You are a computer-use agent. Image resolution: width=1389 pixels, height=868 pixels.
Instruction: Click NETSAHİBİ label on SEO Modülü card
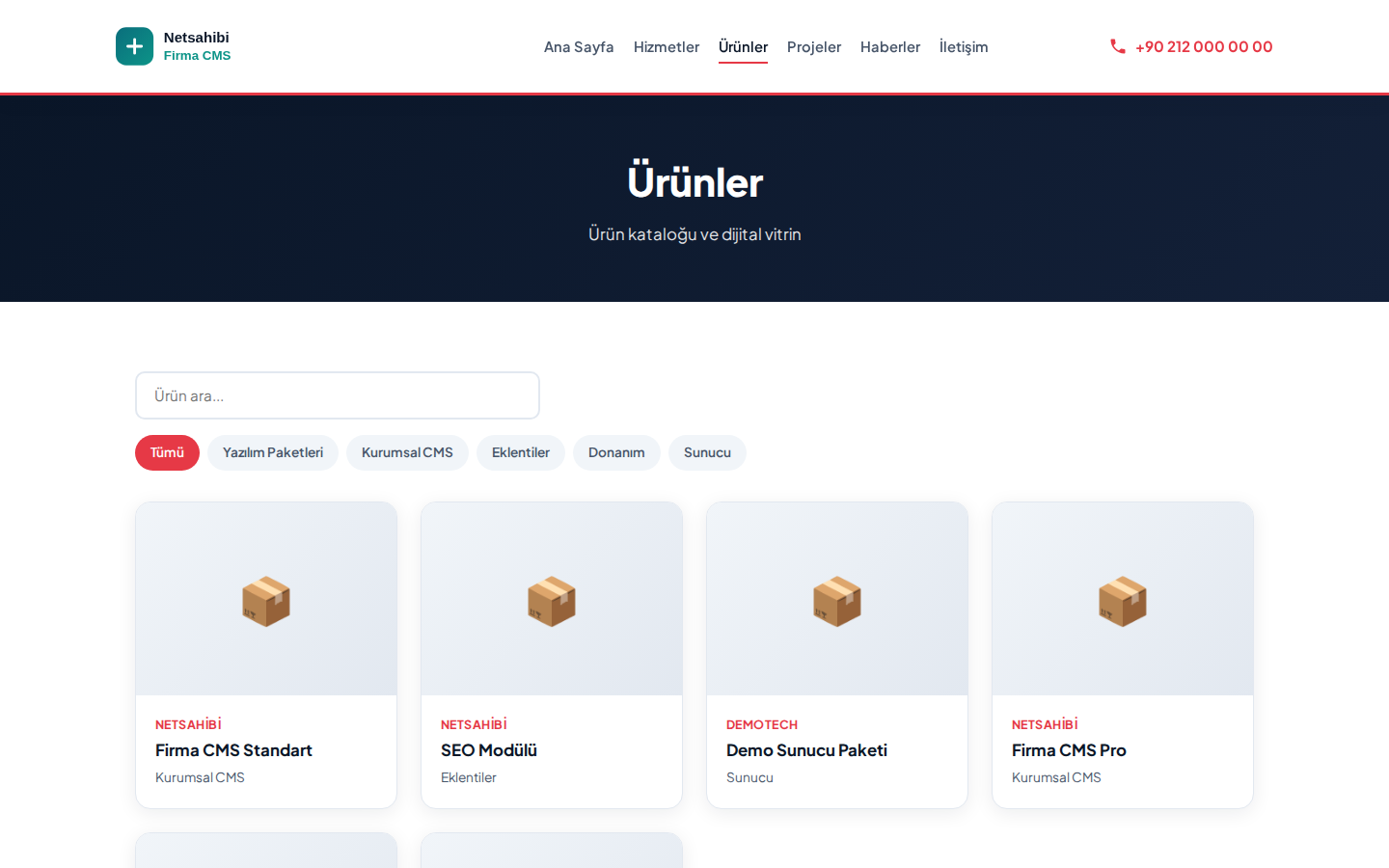tap(474, 724)
